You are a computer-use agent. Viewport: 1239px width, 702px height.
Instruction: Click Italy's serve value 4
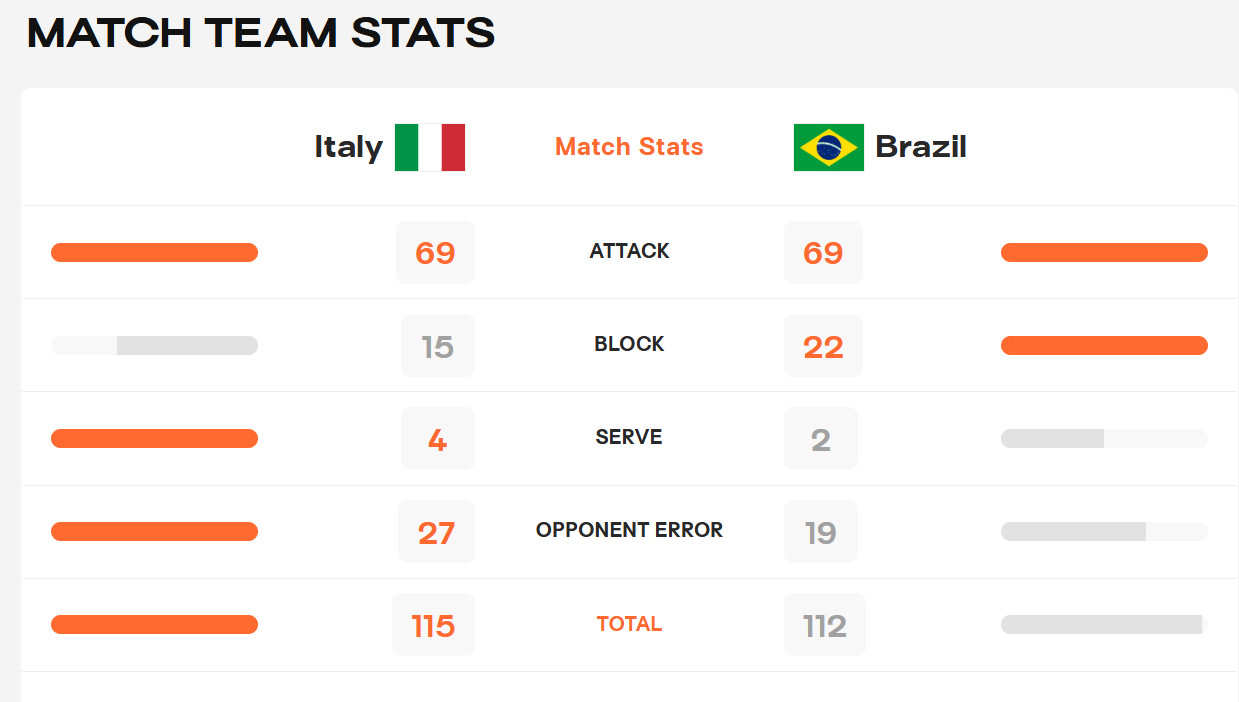pos(438,439)
